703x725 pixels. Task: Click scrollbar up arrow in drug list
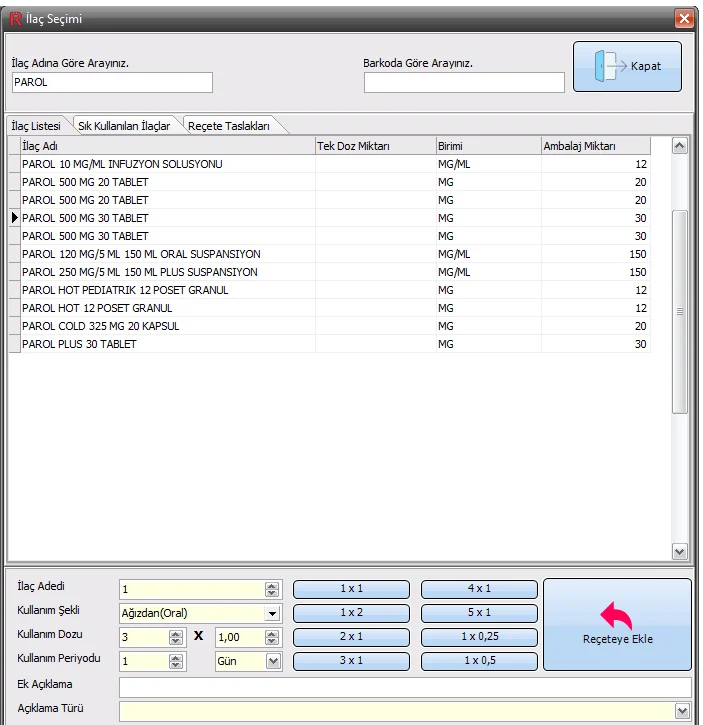679,146
